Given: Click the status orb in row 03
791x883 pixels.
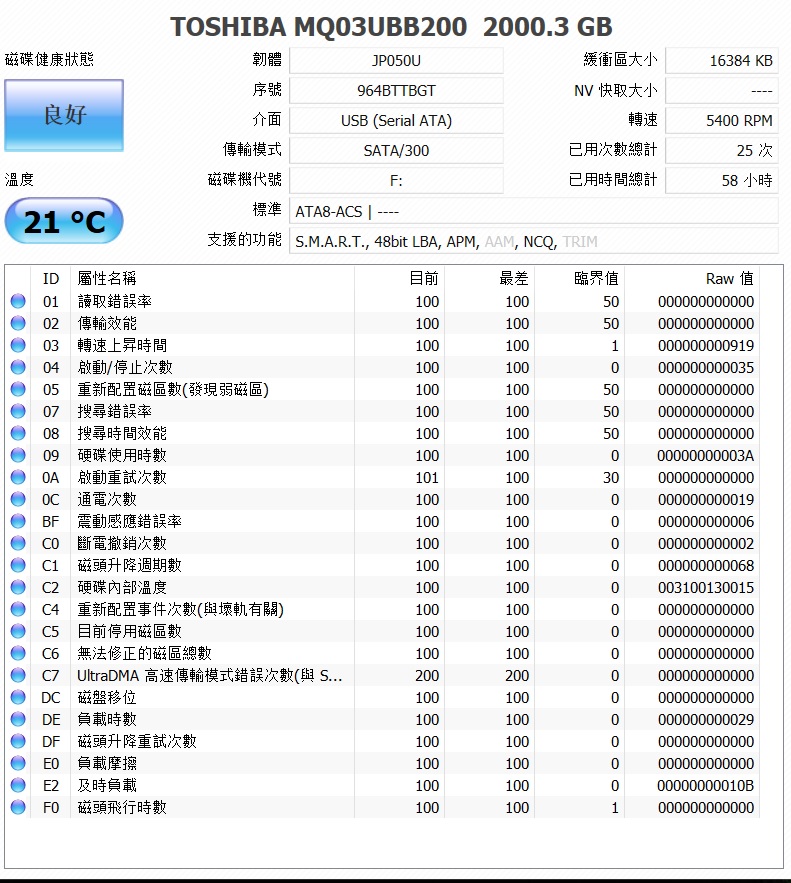Looking at the screenshot, I should [x=18, y=345].
